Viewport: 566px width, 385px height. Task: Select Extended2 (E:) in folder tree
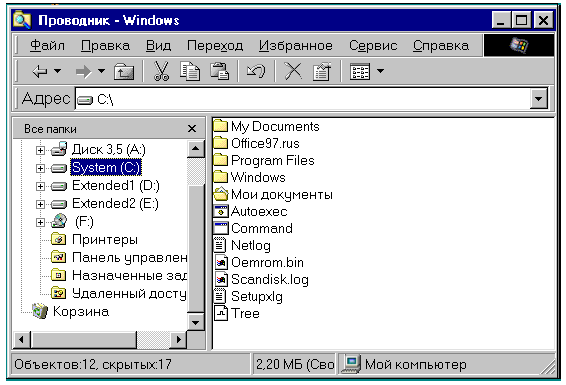coord(115,204)
